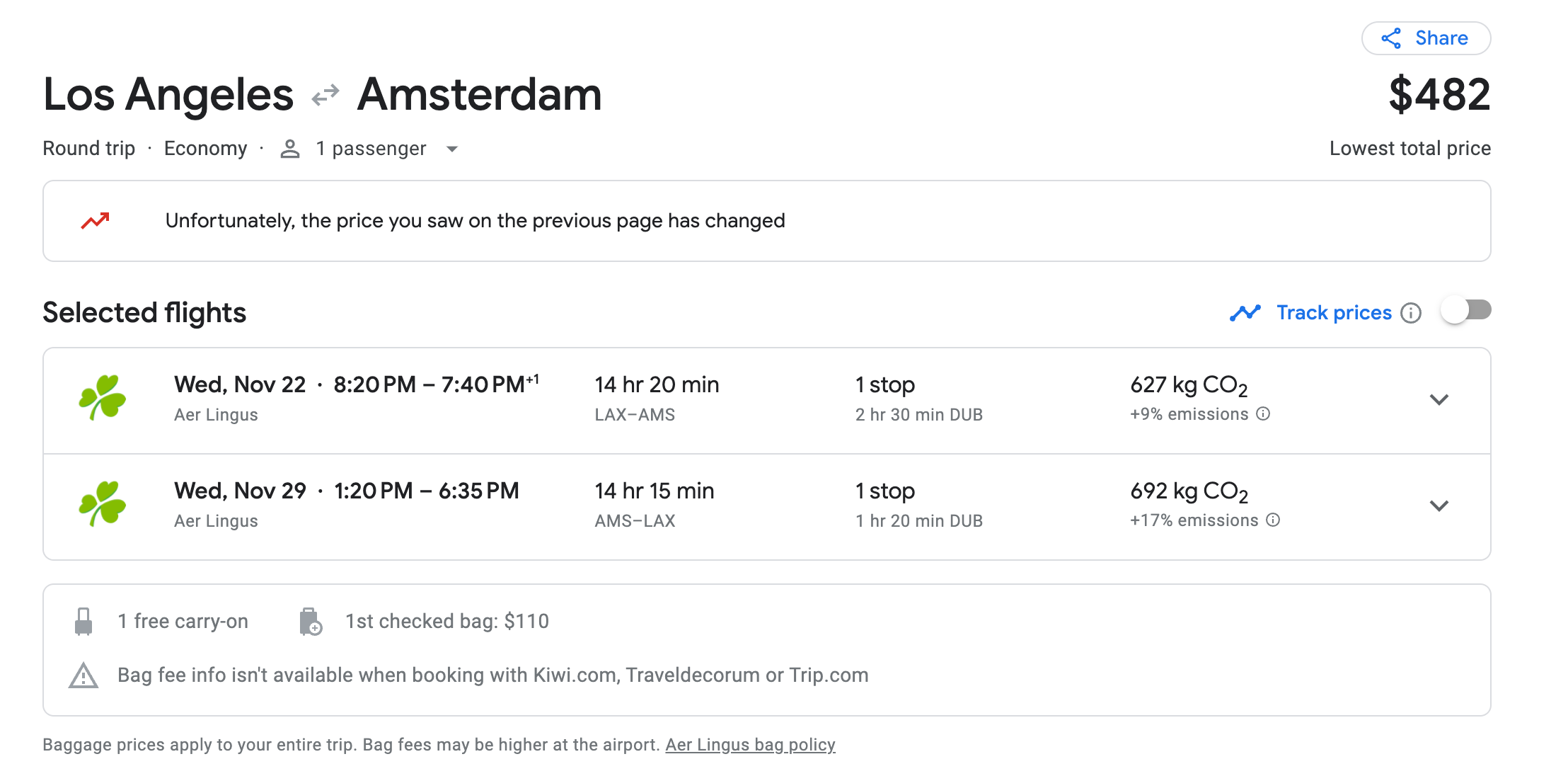
Task: Click the red price increase trend icon
Action: pos(95,221)
